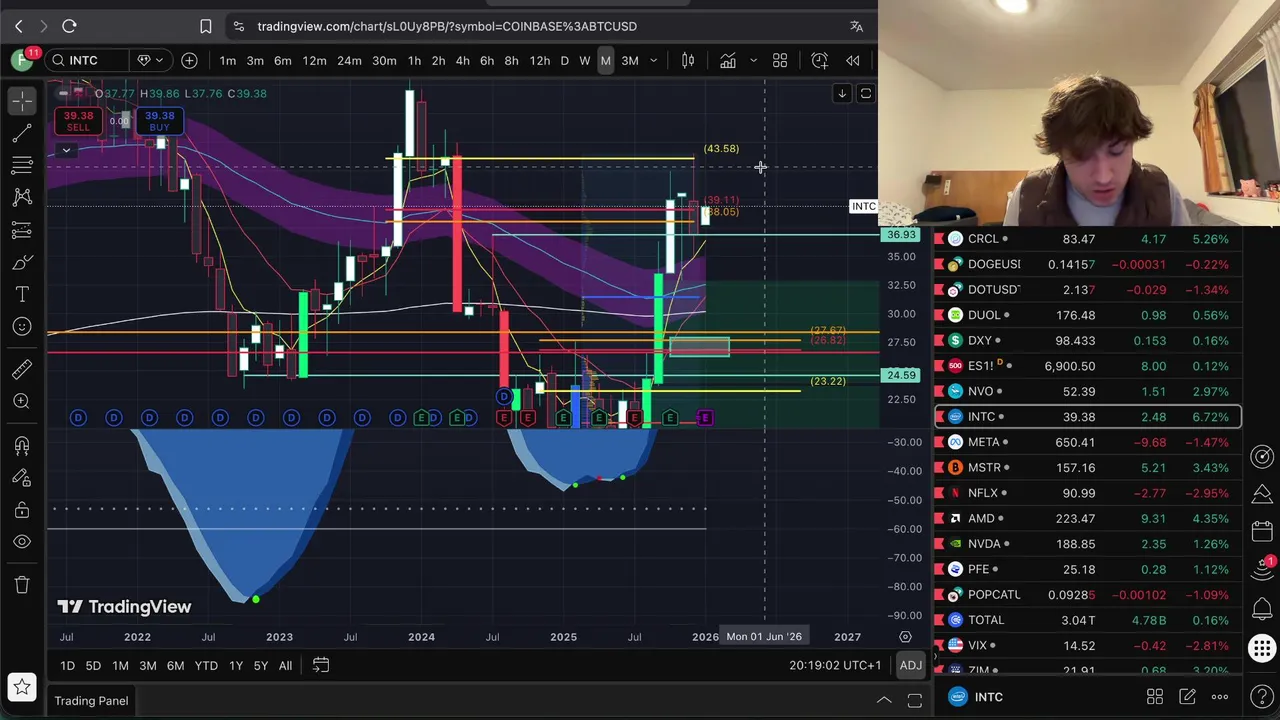Open the forecasting and measurement tools
This screenshot has height=720, width=1280.
[22, 230]
